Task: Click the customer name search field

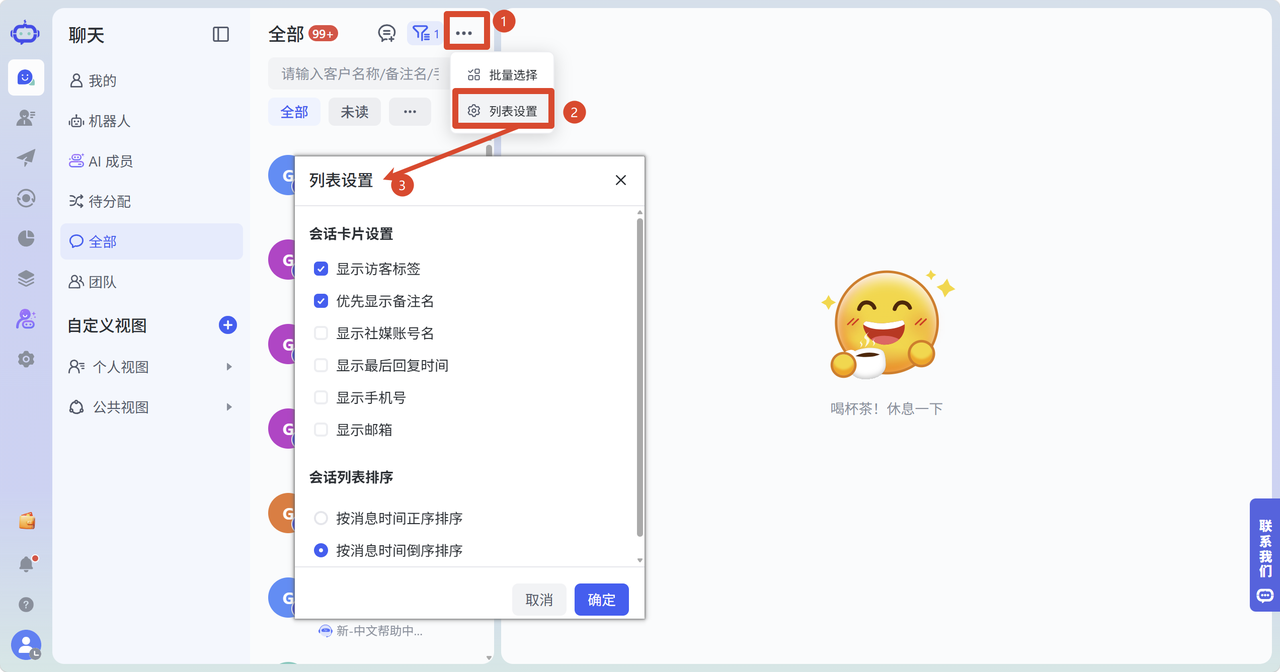Action: (357, 73)
